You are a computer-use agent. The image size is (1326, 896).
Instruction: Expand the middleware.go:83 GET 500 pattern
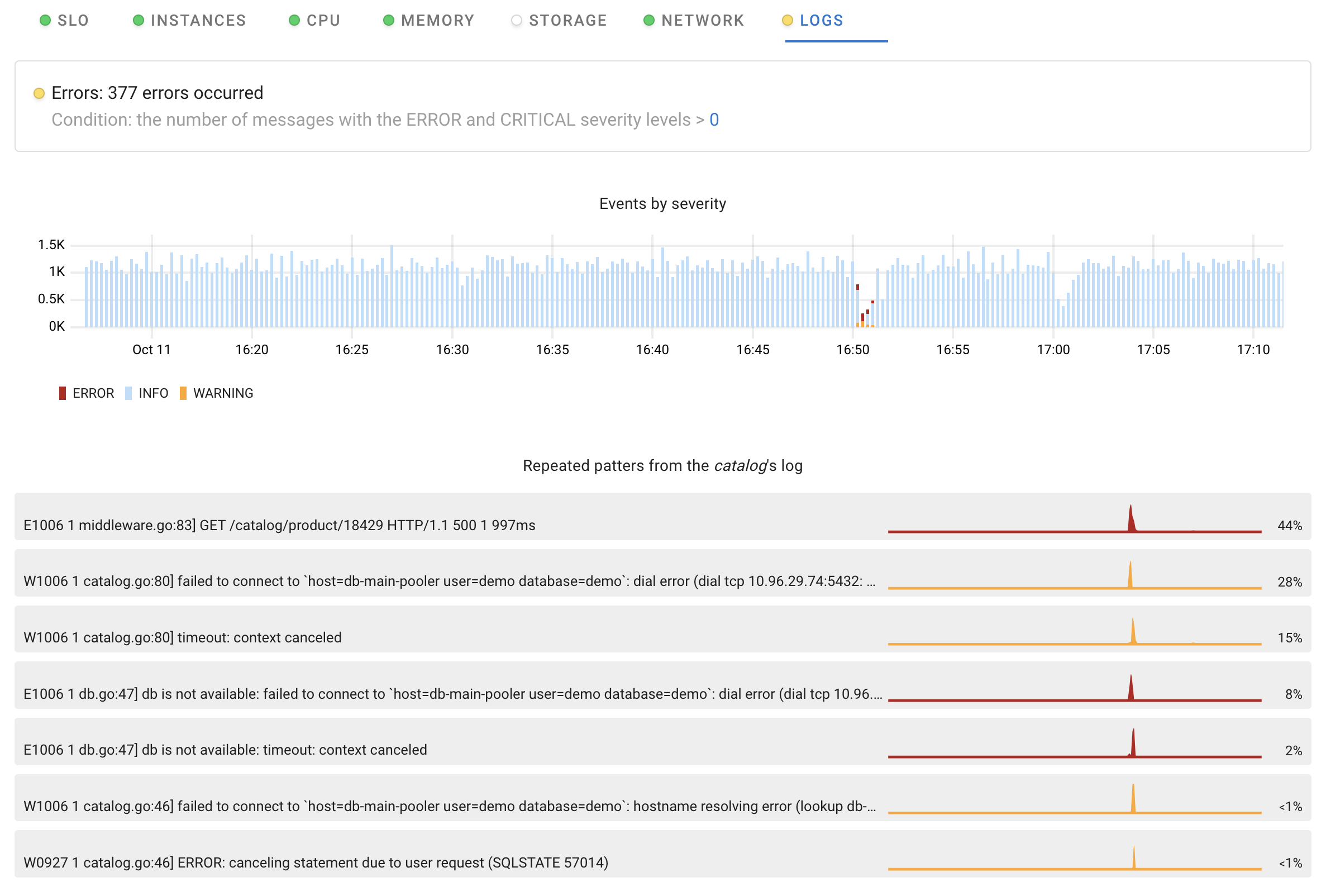coord(280,525)
